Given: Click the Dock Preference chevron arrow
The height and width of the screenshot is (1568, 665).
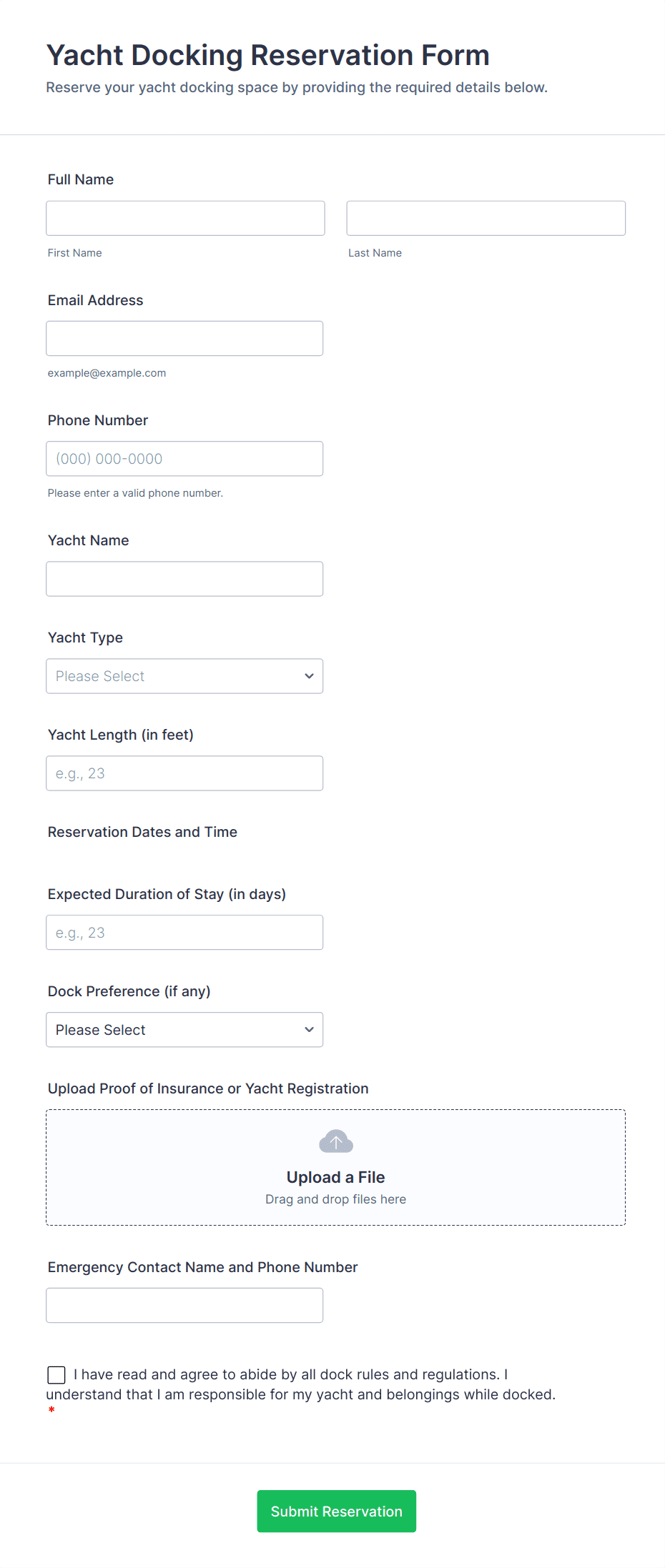Looking at the screenshot, I should coord(309,1030).
